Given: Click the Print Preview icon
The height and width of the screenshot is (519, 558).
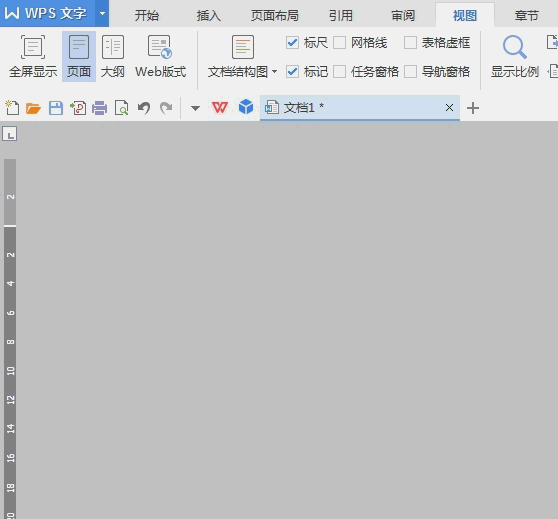Looking at the screenshot, I should click(121, 108).
